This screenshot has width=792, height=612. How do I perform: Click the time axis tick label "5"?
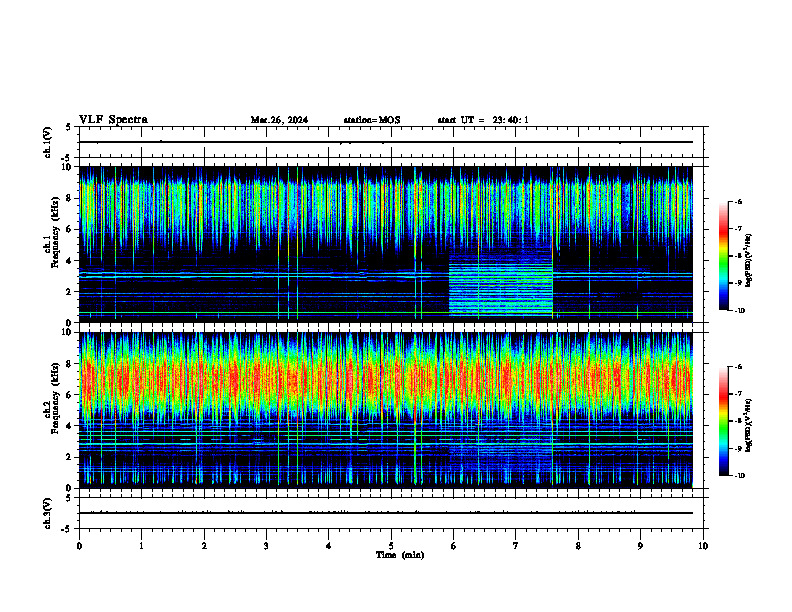391,546
